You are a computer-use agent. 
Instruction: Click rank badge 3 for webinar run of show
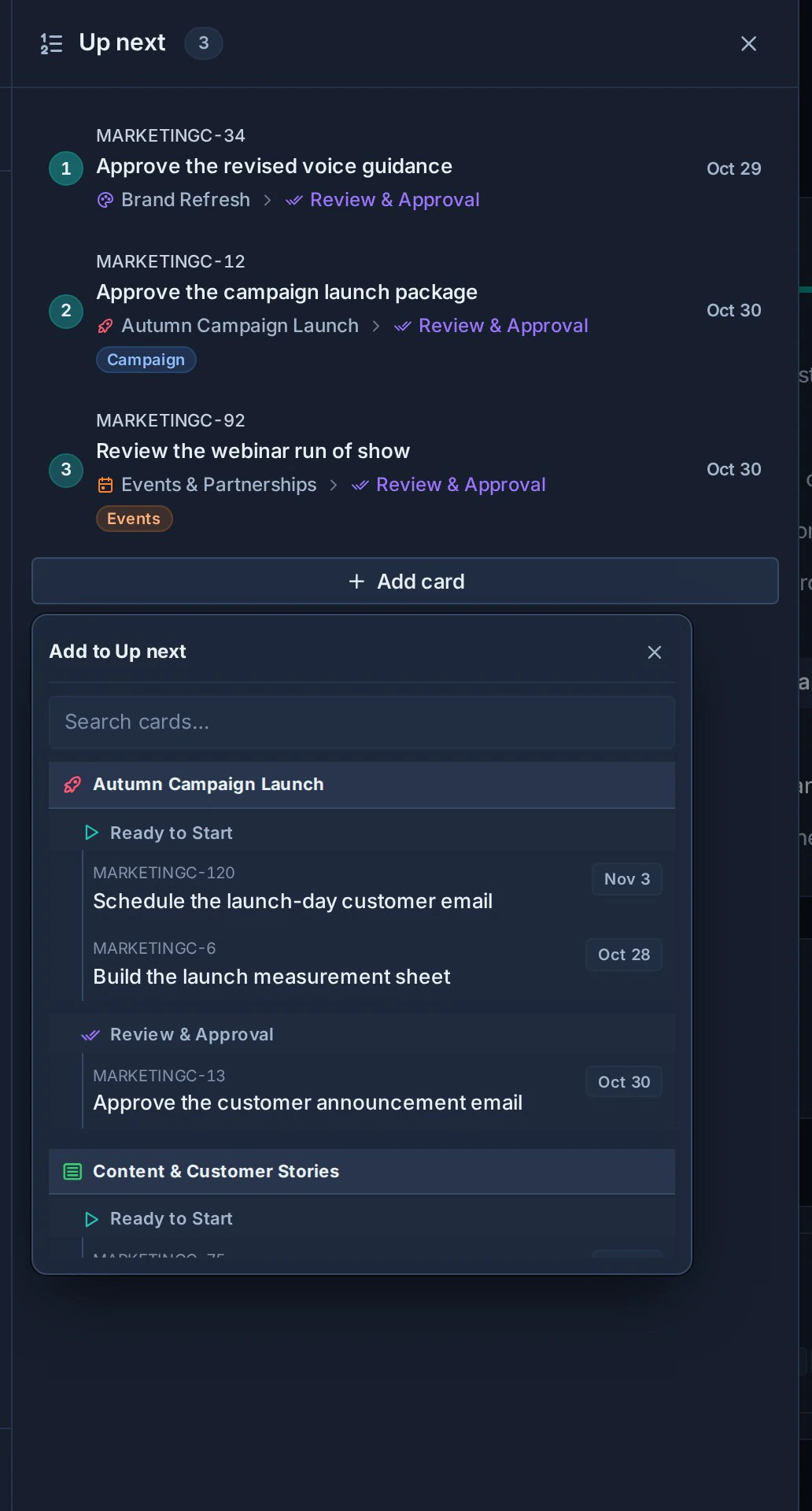pyautogui.click(x=66, y=470)
